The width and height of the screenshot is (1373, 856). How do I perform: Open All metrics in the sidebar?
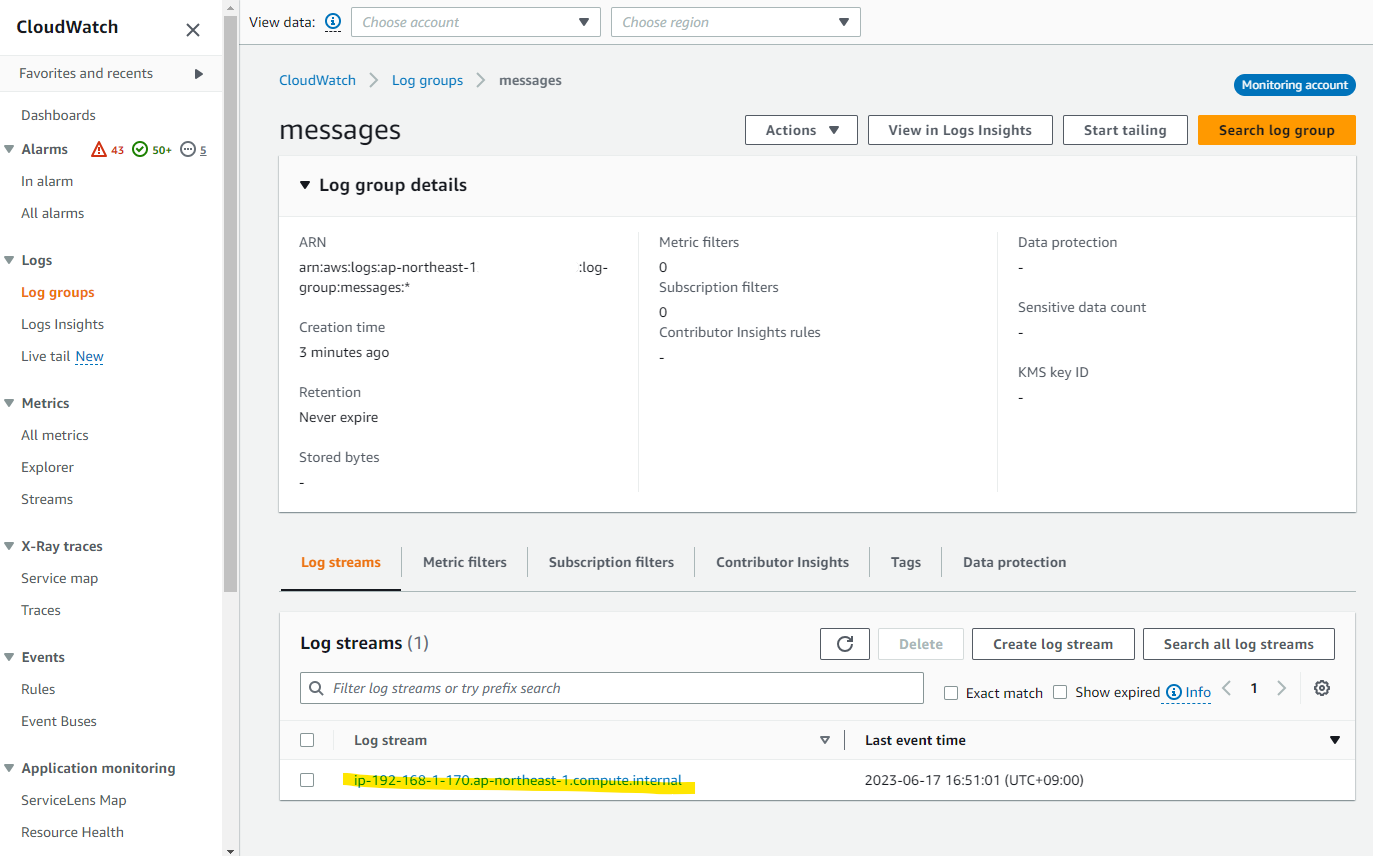[55, 435]
